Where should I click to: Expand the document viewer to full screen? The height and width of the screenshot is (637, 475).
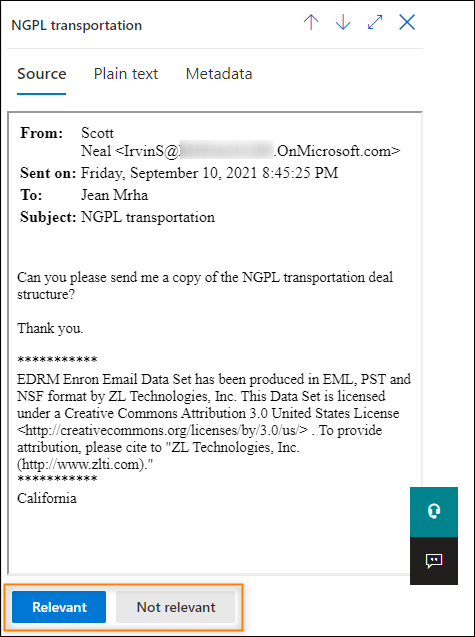[375, 23]
